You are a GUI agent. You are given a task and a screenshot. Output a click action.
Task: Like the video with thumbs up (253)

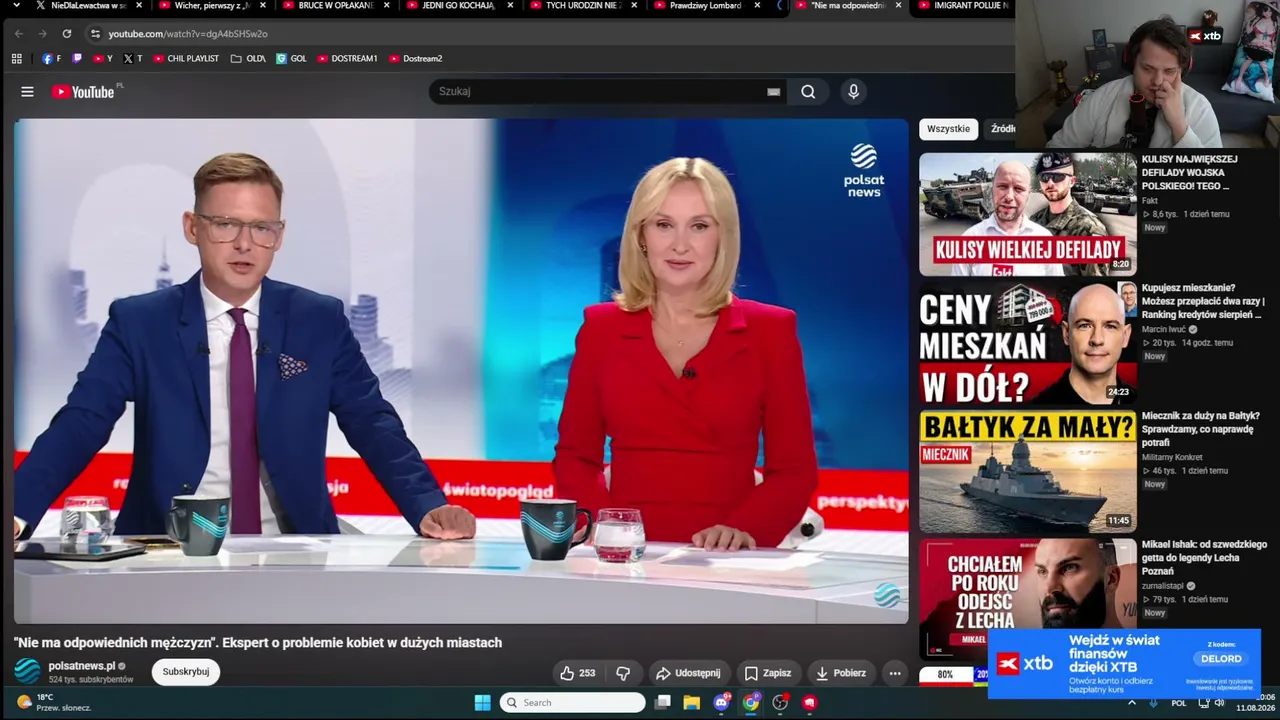pyautogui.click(x=578, y=673)
